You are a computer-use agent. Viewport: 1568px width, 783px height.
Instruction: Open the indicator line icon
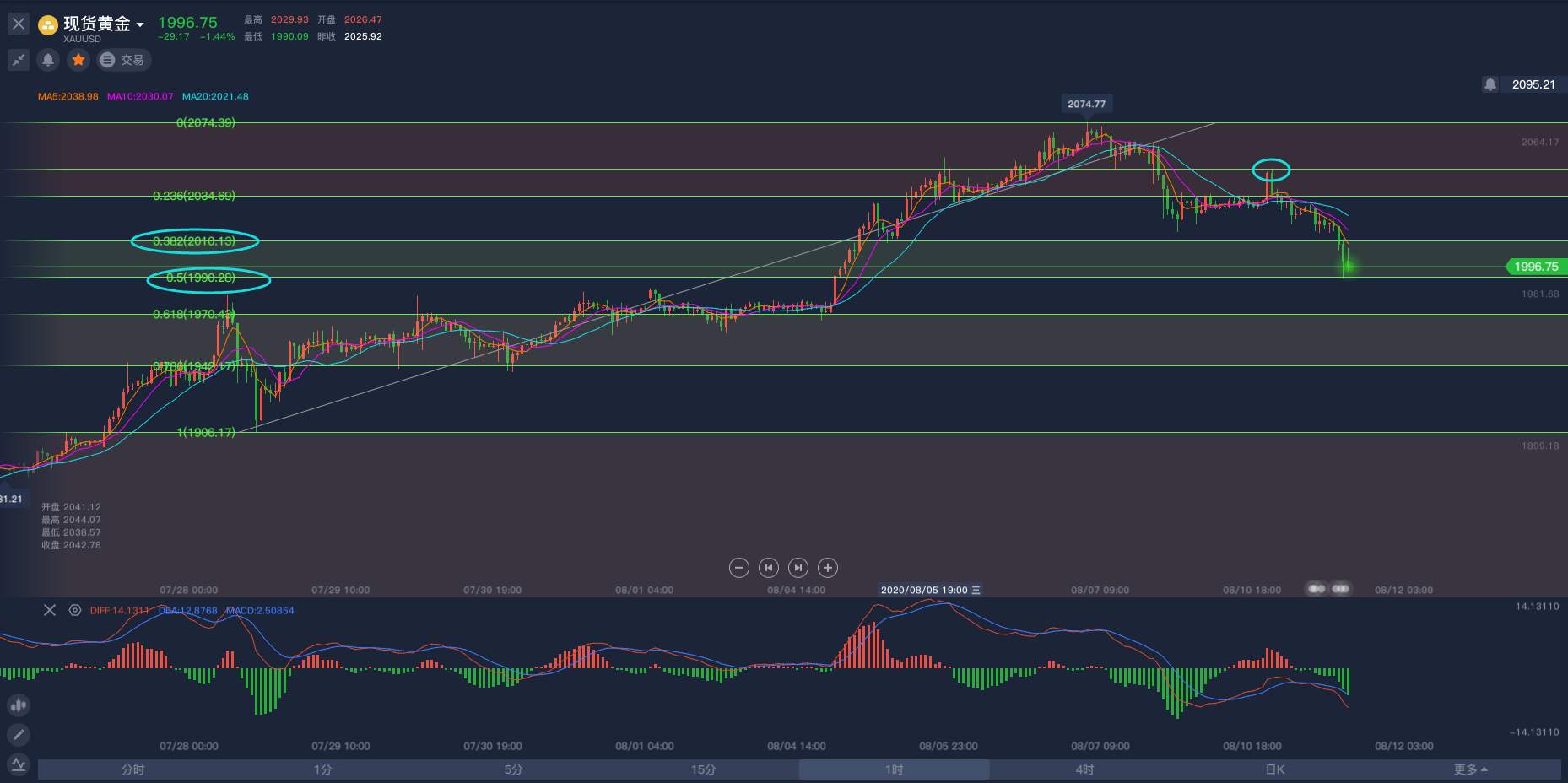(x=18, y=764)
